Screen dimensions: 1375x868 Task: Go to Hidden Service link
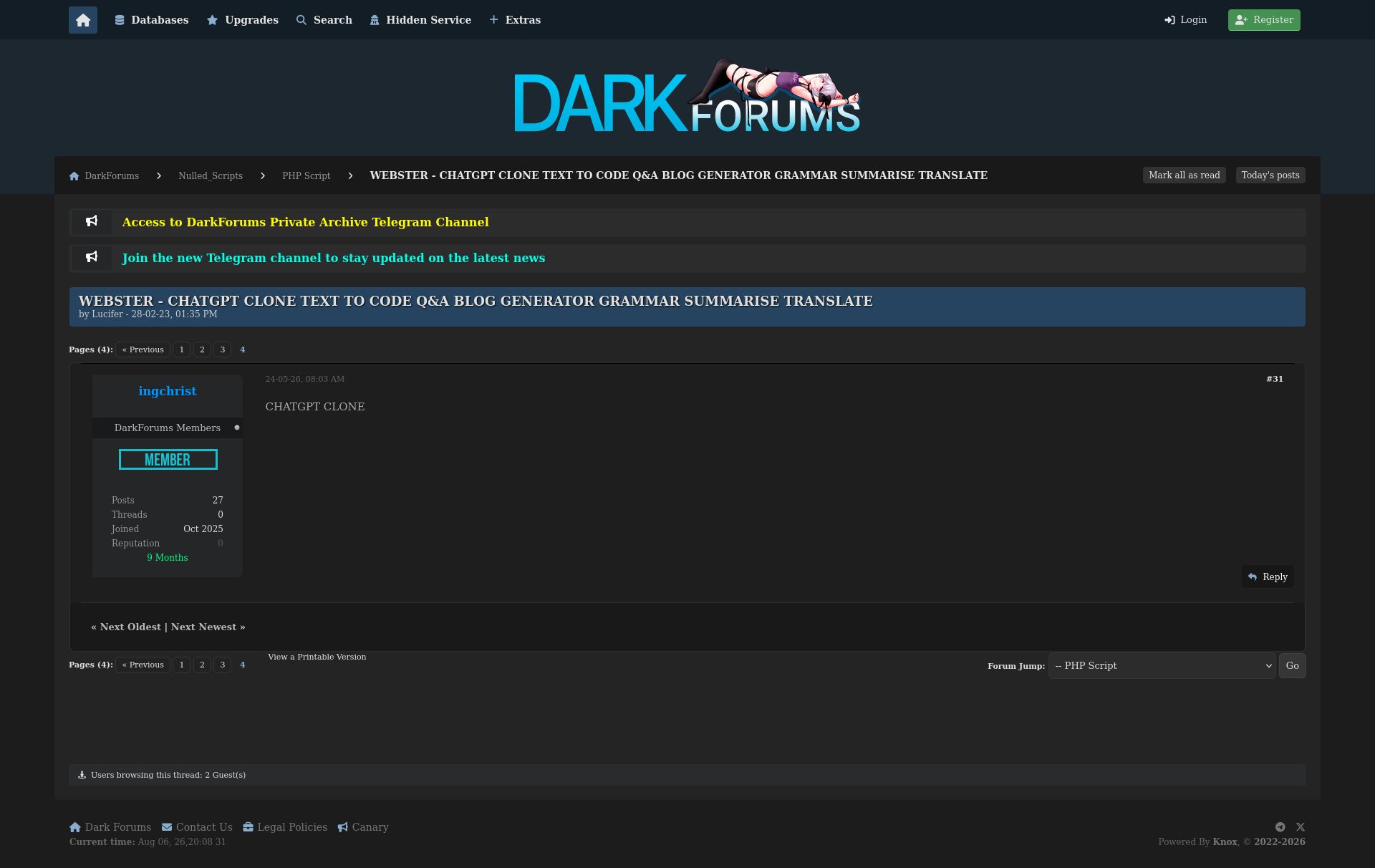tap(420, 20)
